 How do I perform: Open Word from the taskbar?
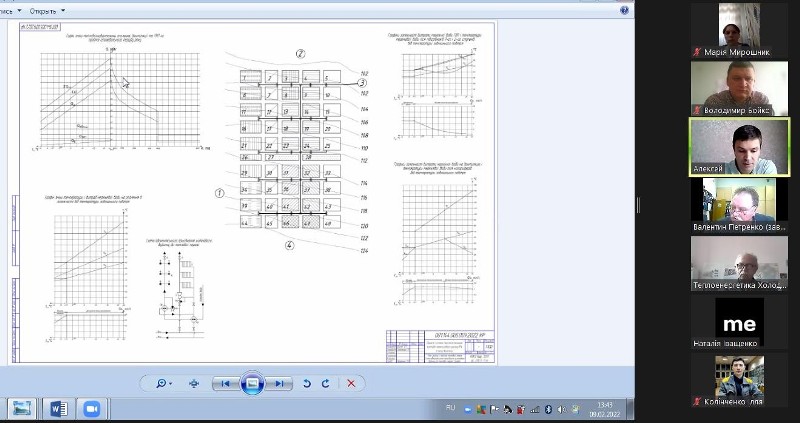tap(56, 409)
